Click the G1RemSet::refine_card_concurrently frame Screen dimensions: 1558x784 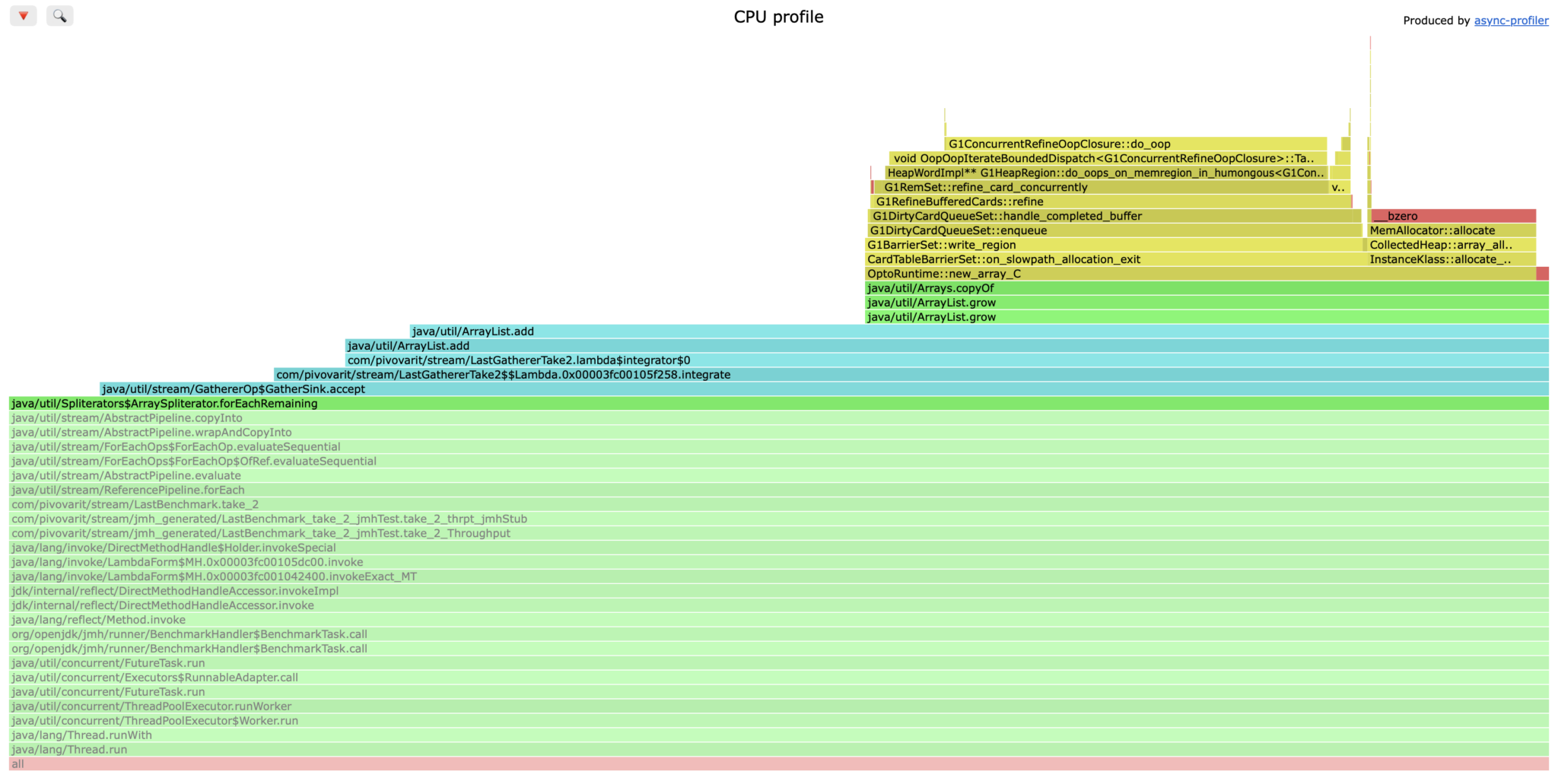tap(1101, 187)
